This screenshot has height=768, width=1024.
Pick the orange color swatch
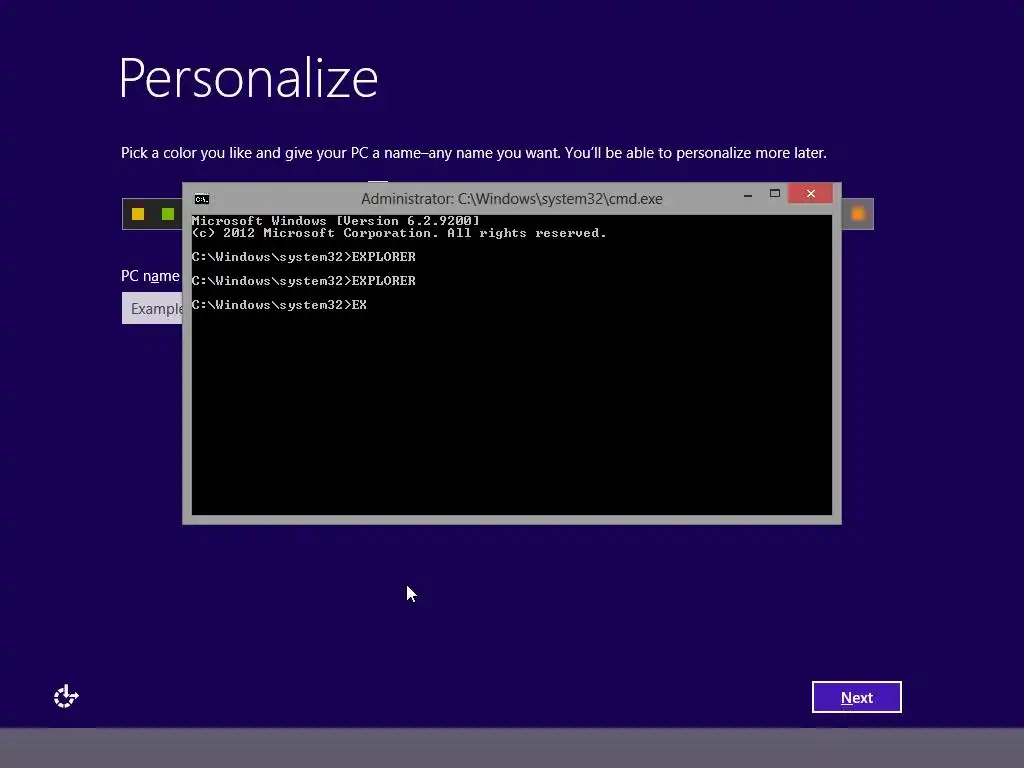pyautogui.click(x=857, y=214)
